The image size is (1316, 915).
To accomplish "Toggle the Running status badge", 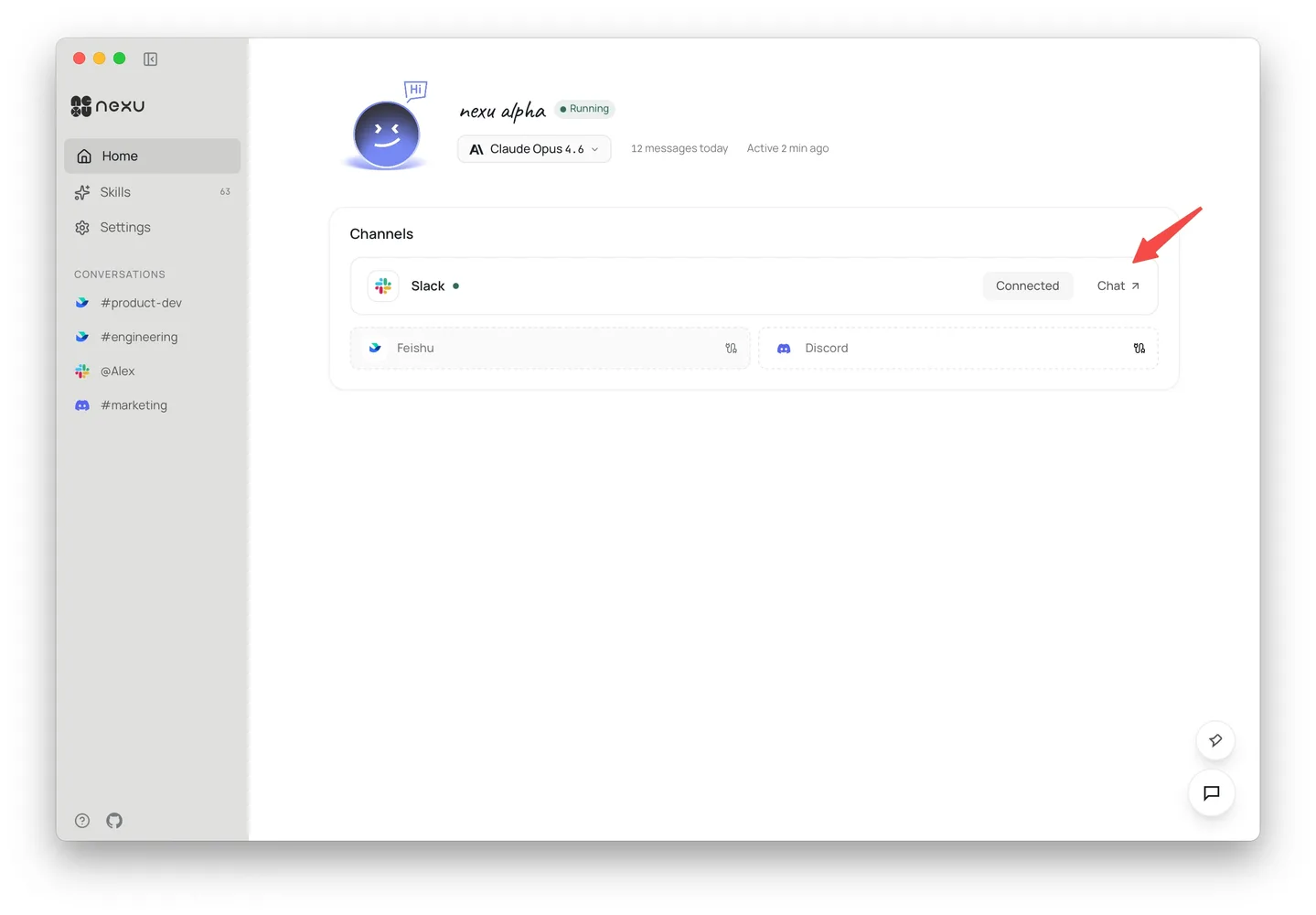I will pyautogui.click(x=584, y=108).
